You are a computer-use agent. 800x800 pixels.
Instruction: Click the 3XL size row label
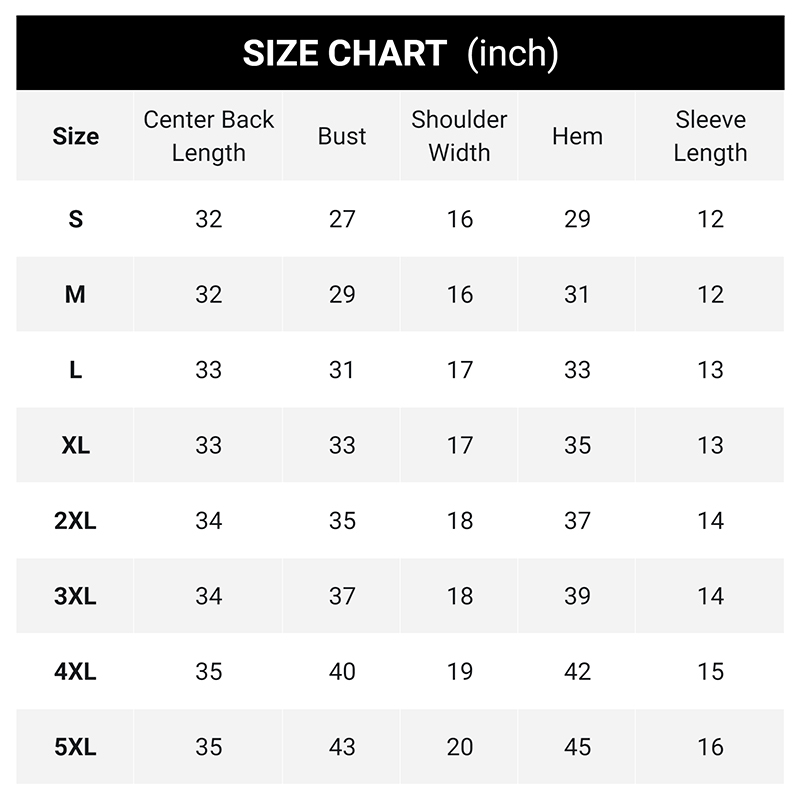[x=76, y=596]
